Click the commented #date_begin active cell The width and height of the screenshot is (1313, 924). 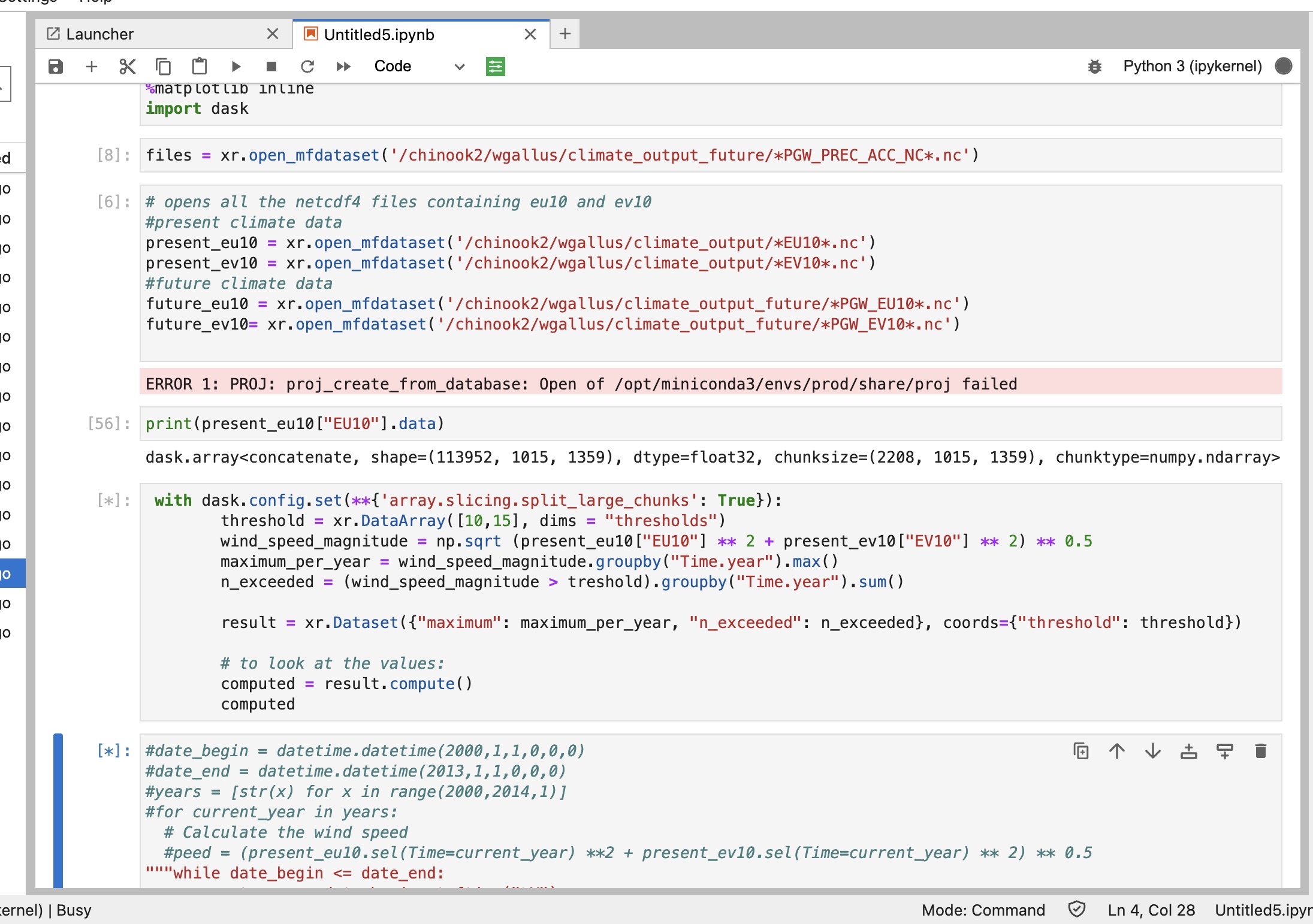711,811
